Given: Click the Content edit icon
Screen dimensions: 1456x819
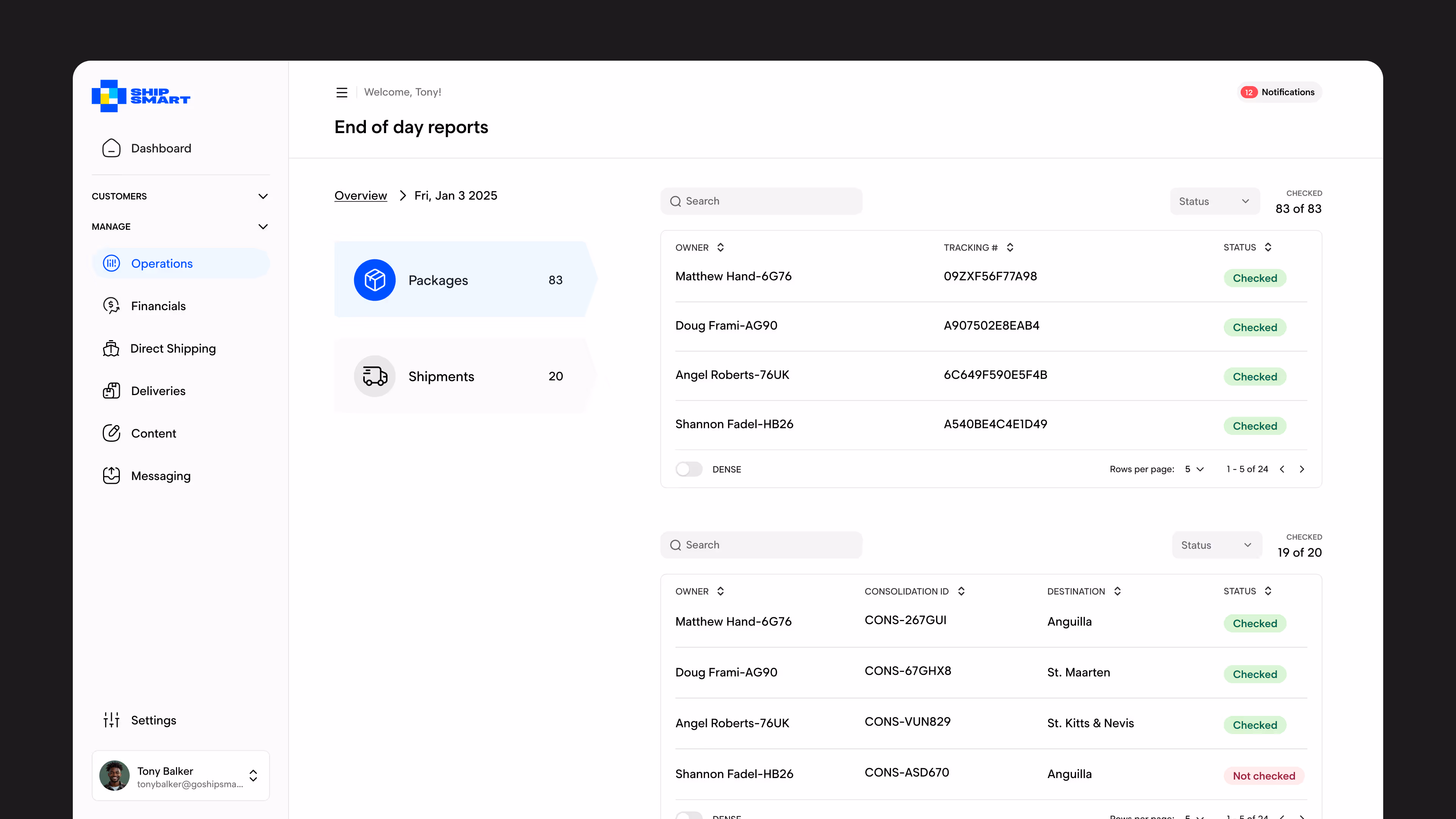Looking at the screenshot, I should pos(111,433).
